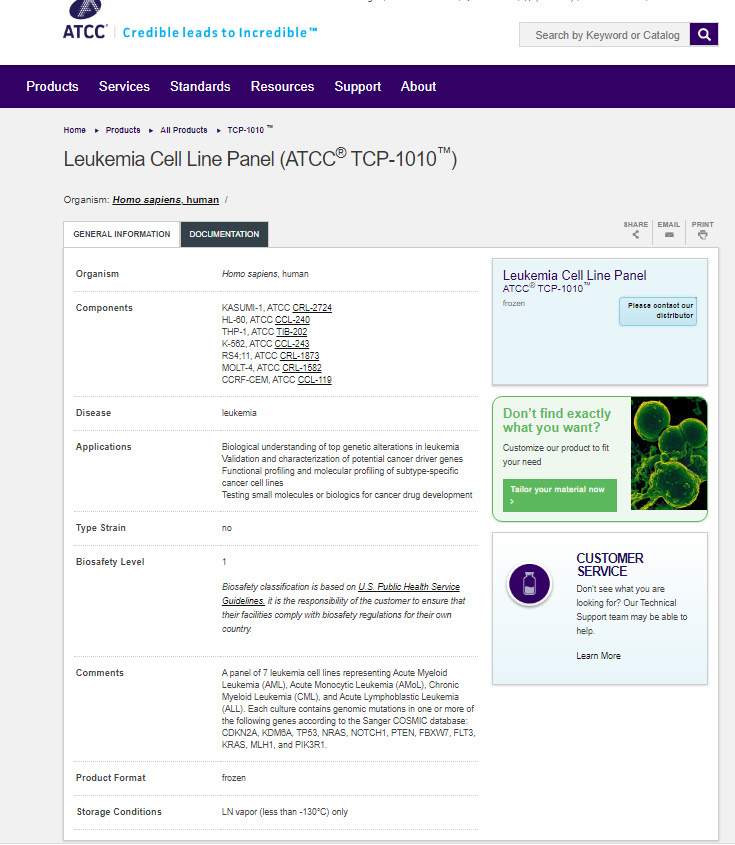Open the Services menu
The image size is (735, 845).
pos(124,86)
